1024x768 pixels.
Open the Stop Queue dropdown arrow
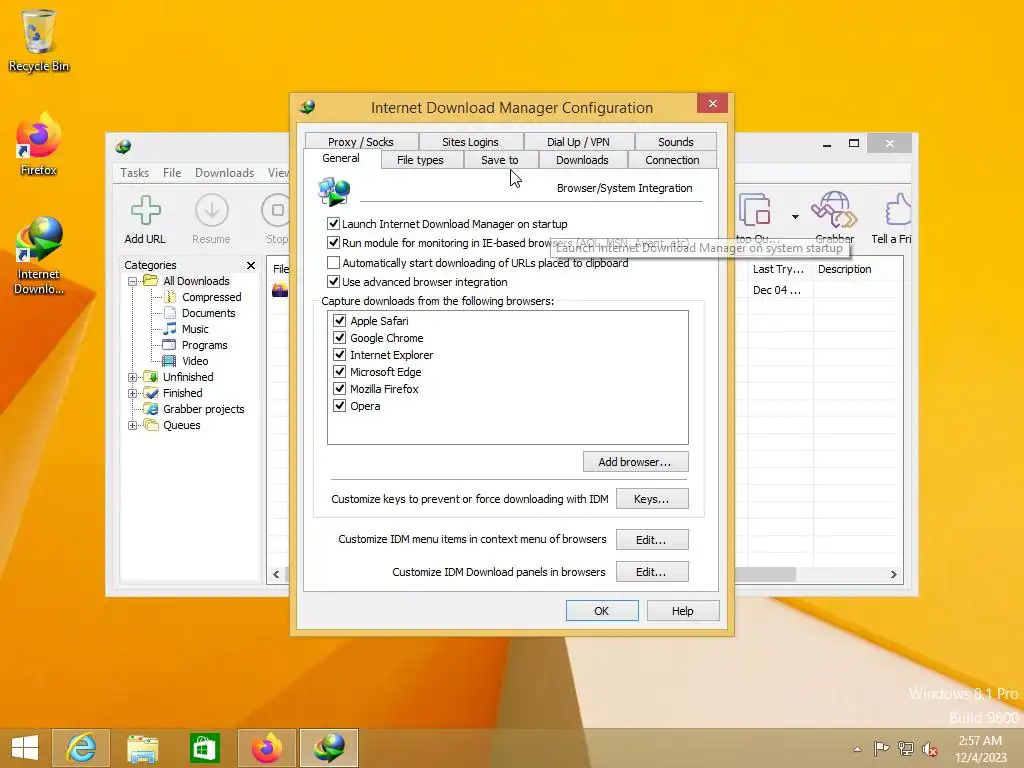pyautogui.click(x=795, y=217)
